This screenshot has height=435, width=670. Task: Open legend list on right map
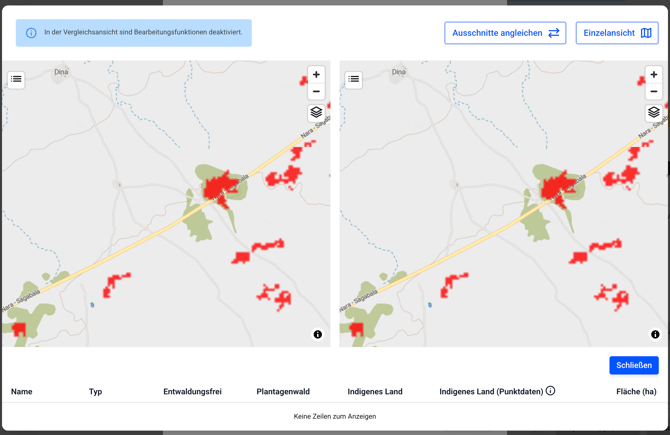tap(354, 79)
